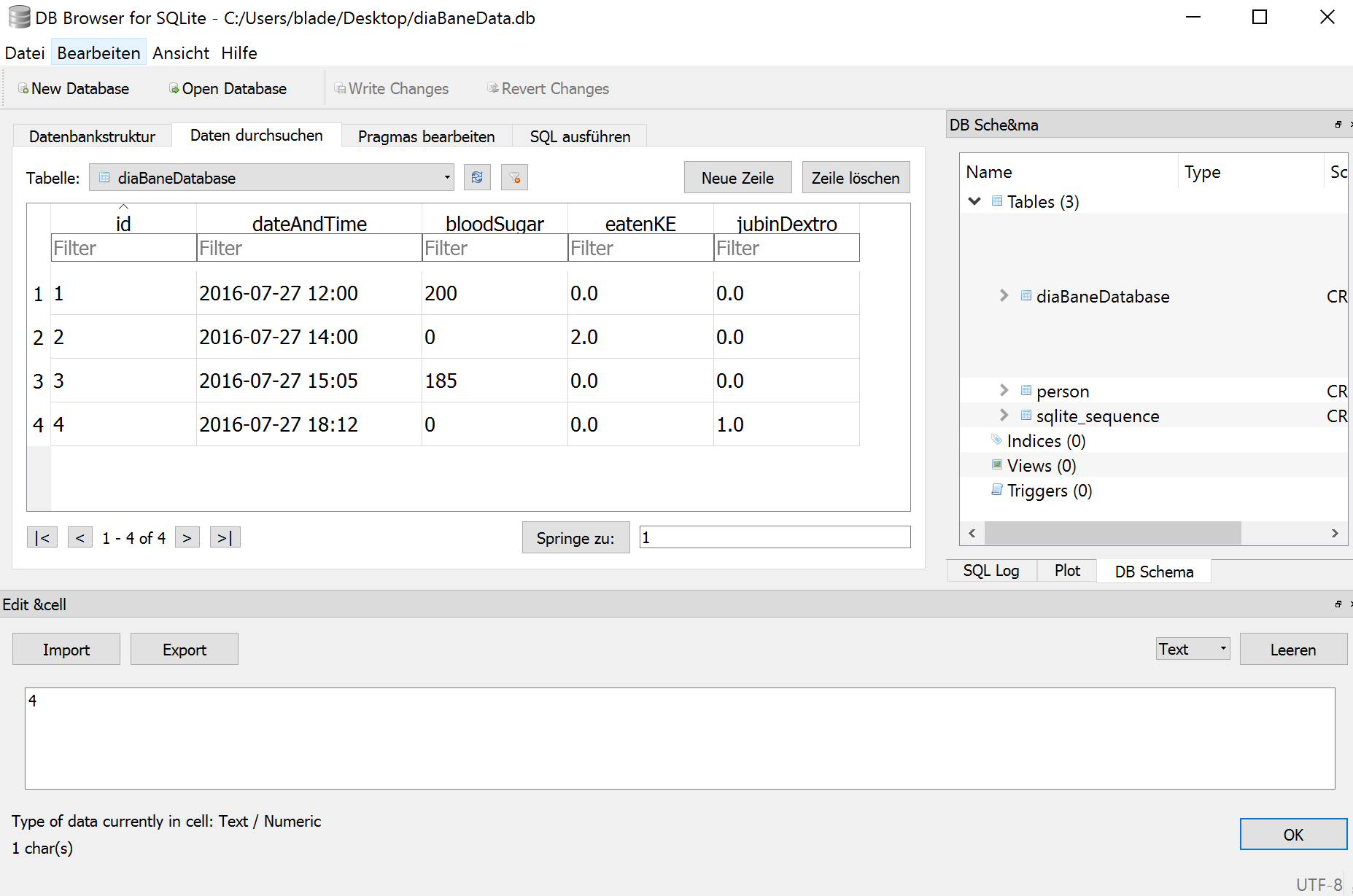
Task: Expand the diaBaneDatabase table node
Action: tap(1004, 295)
